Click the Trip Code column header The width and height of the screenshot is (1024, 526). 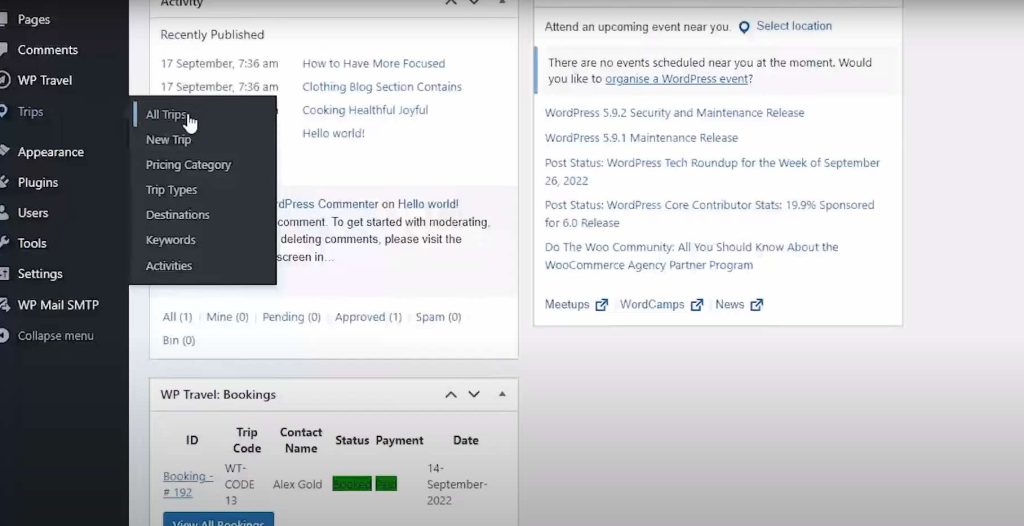point(247,440)
